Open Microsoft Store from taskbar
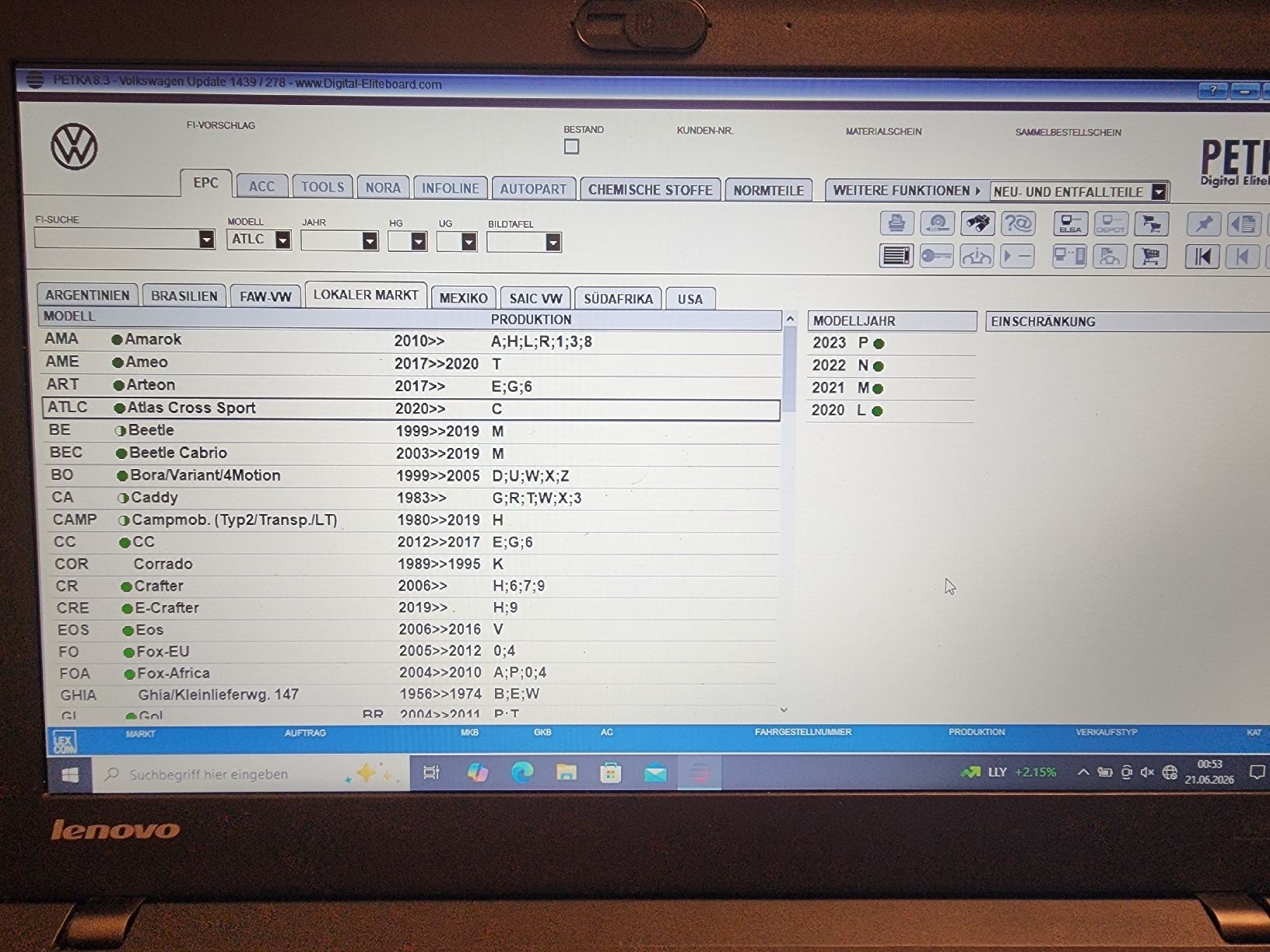The width and height of the screenshot is (1270, 952). pyautogui.click(x=610, y=772)
